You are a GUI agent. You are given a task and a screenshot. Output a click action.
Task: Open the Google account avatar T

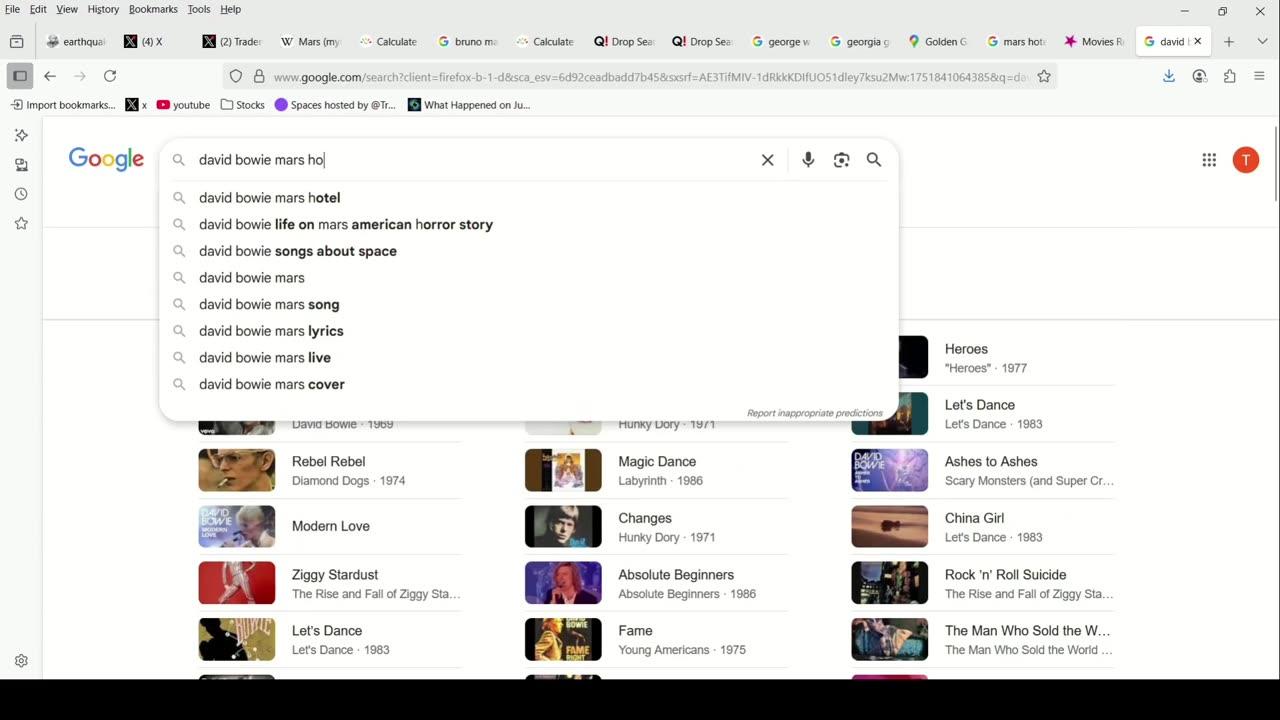pos(1245,160)
